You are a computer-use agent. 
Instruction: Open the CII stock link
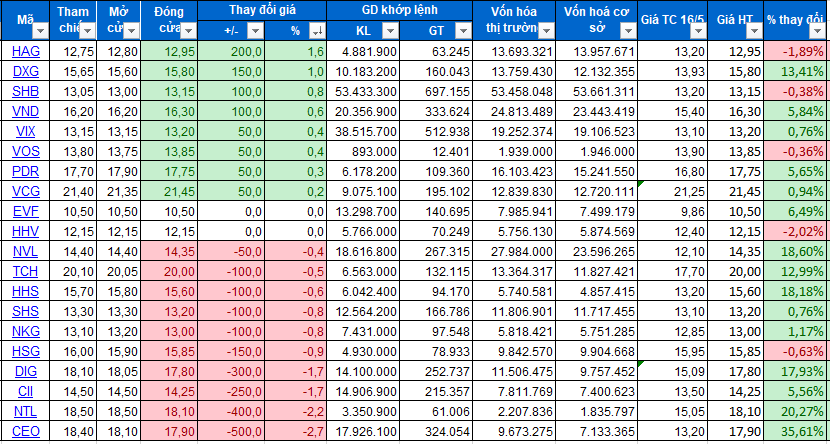[26, 392]
